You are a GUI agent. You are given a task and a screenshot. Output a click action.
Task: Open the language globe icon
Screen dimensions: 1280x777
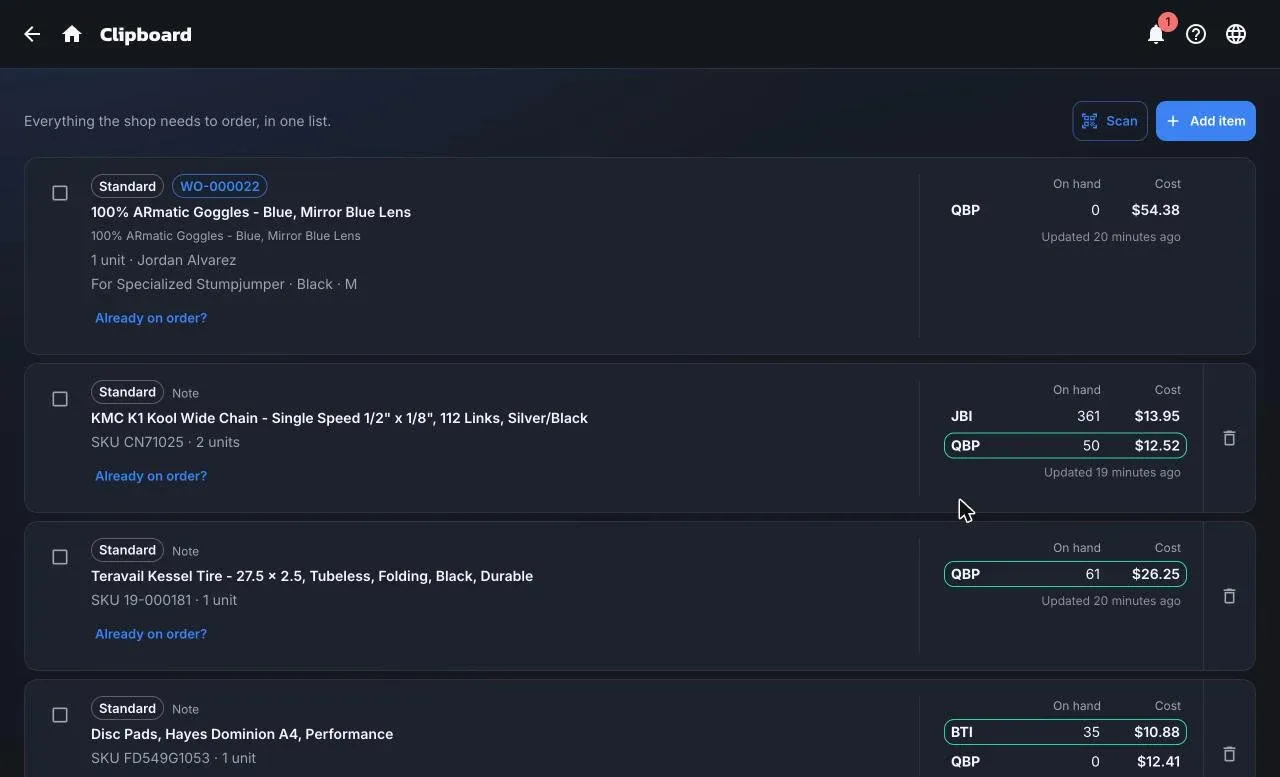coord(1236,34)
